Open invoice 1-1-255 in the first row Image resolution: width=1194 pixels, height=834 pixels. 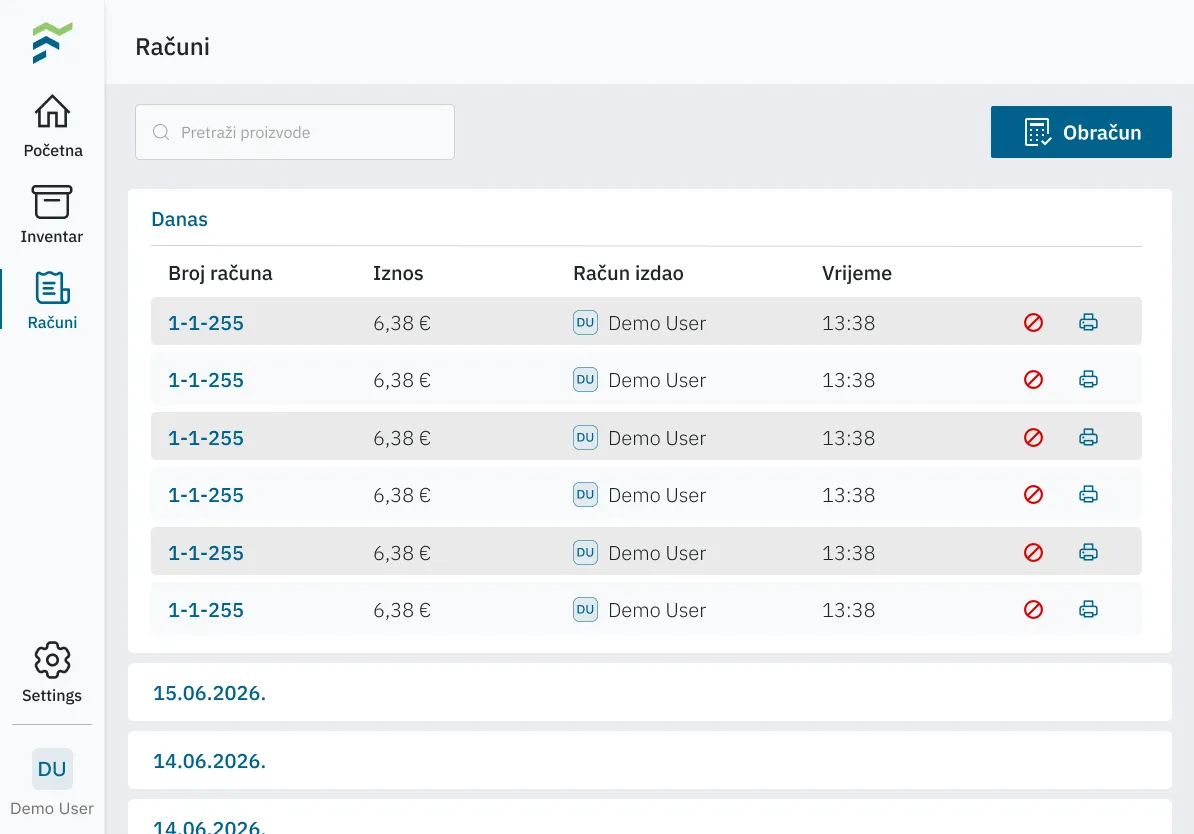(x=206, y=323)
